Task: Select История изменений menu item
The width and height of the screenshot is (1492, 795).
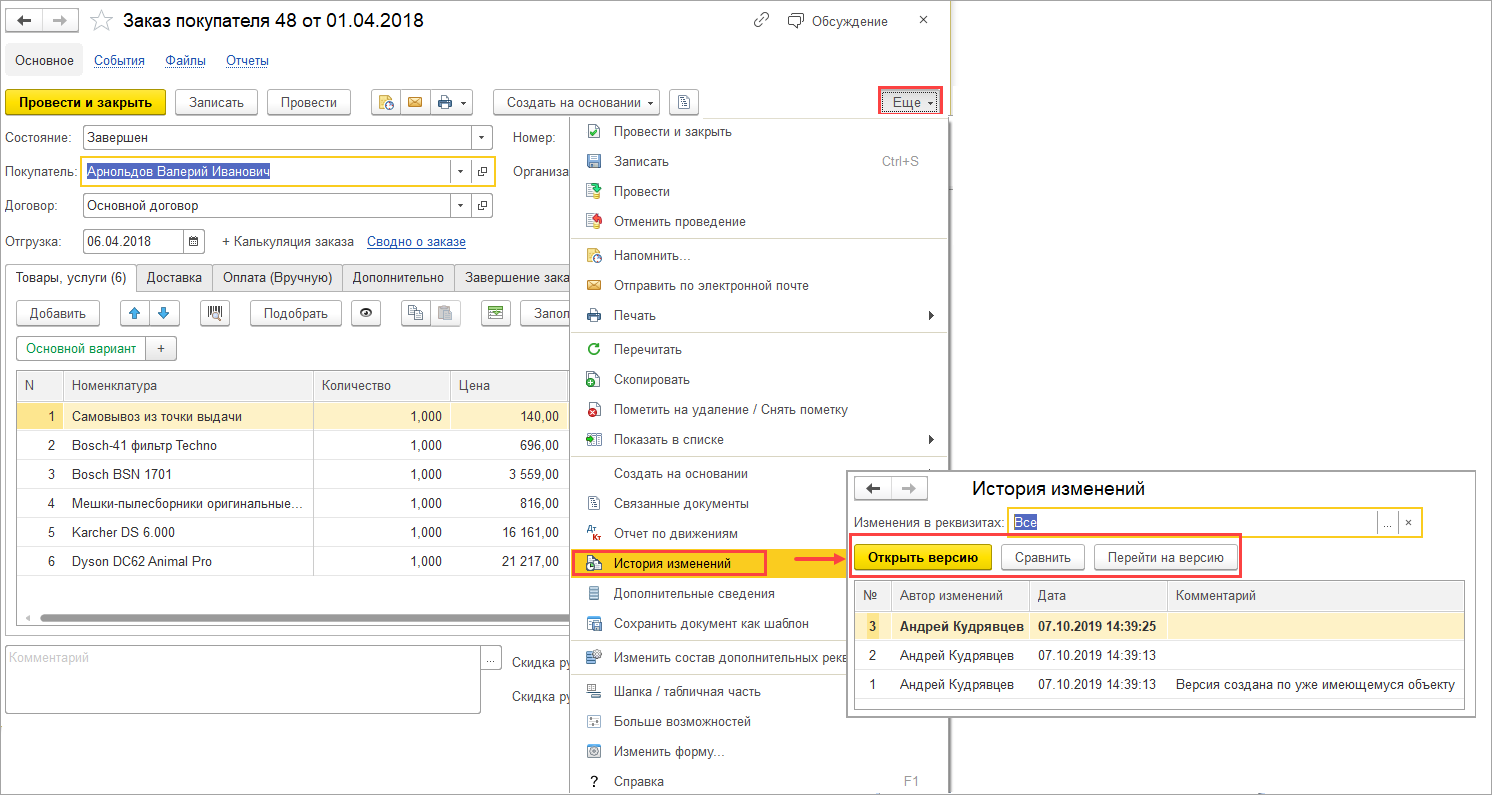Action: [x=672, y=564]
